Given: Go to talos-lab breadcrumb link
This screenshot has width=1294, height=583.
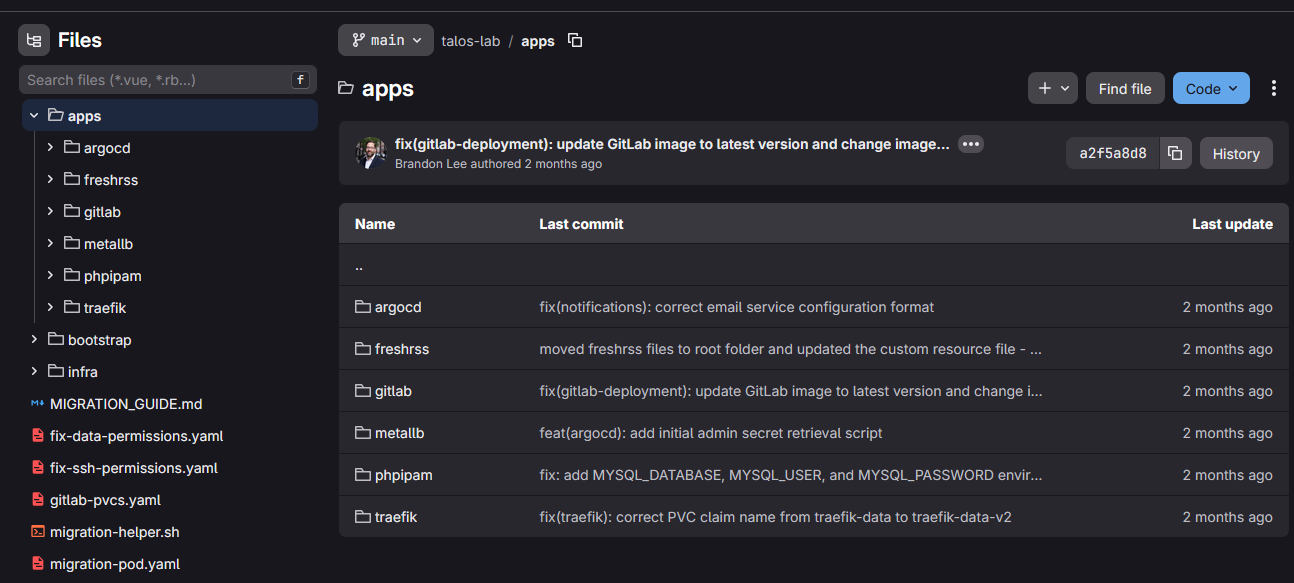Looking at the screenshot, I should [x=471, y=41].
